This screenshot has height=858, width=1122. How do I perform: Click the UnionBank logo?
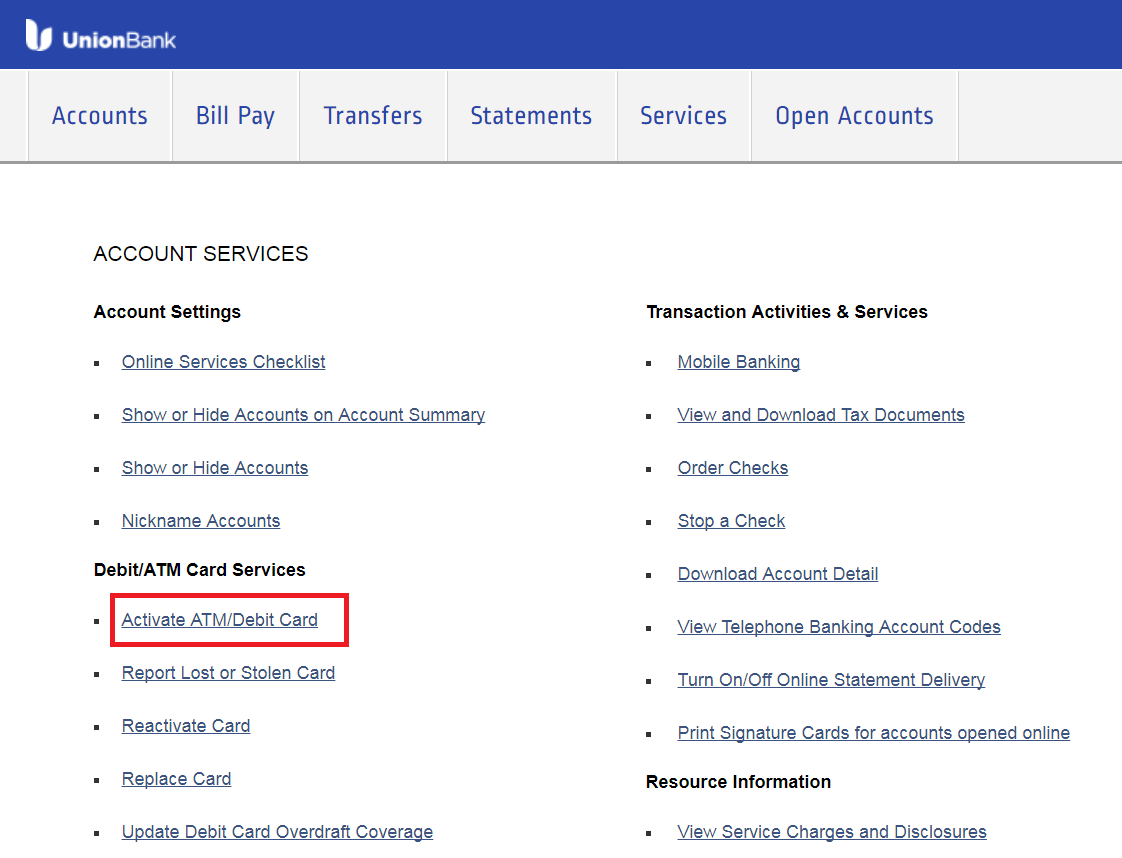(x=101, y=37)
